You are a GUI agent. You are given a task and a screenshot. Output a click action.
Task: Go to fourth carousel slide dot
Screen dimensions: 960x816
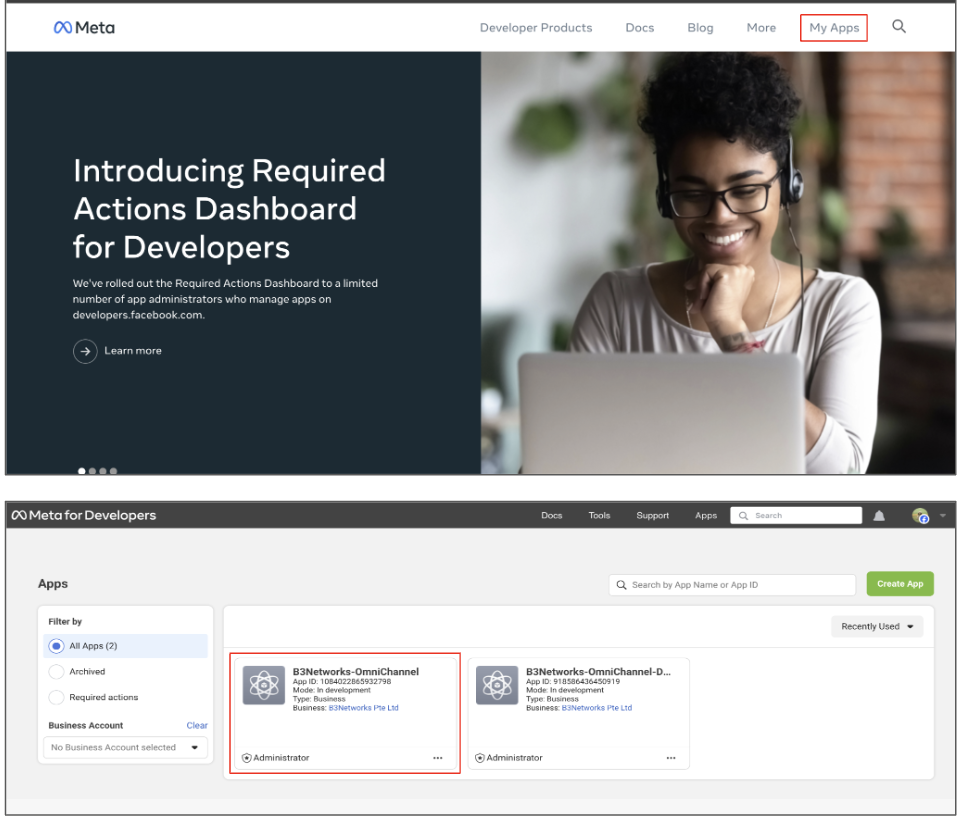(x=113, y=471)
